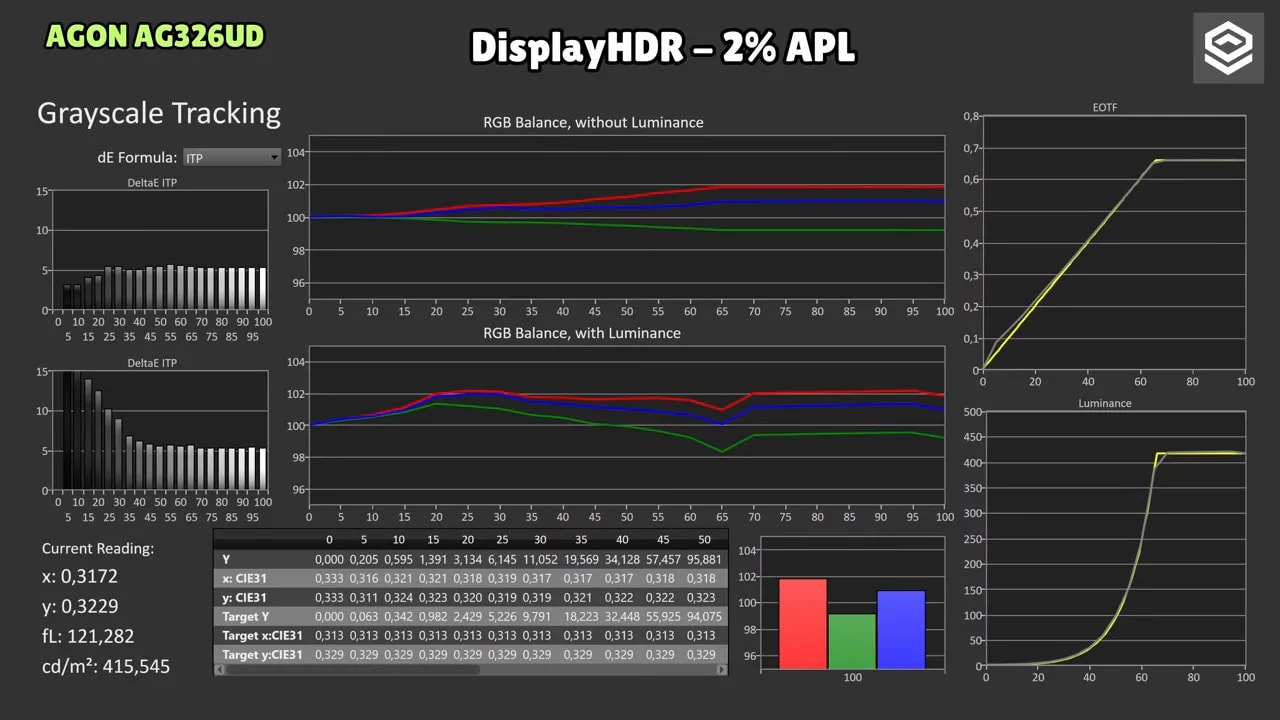Click the current reading 'x: 0,3172'

tap(80, 577)
